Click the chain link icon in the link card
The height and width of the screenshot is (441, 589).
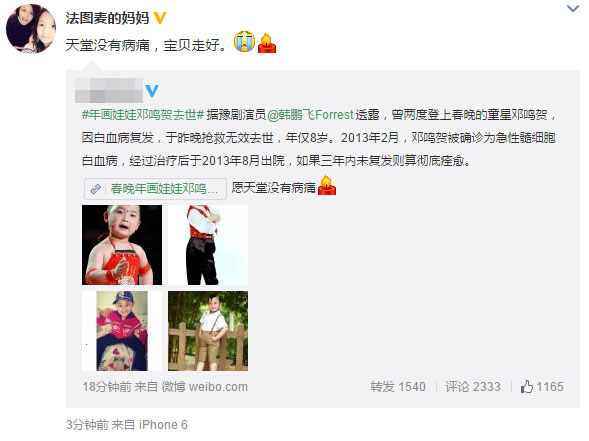[x=95, y=189]
